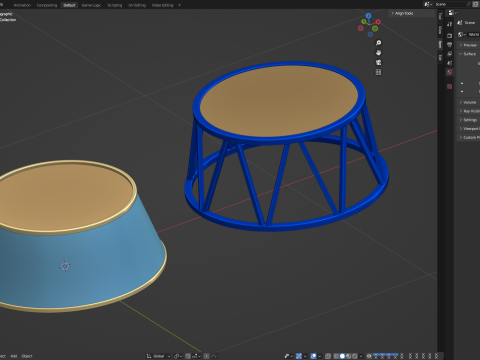The height and width of the screenshot is (360, 480).
Task: Click the Scene name field in top bar
Action: click(450, 4)
